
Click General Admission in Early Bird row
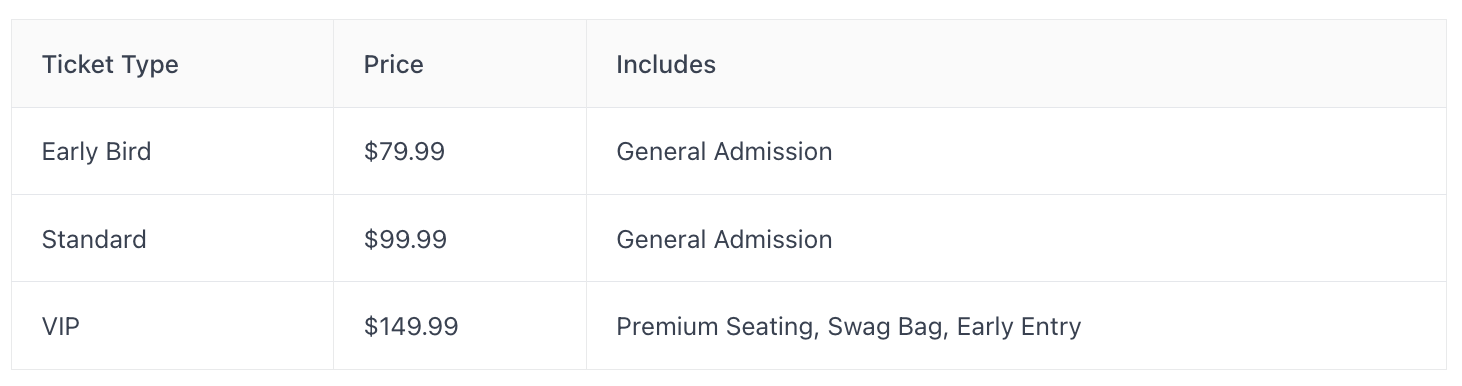pyautogui.click(x=724, y=152)
